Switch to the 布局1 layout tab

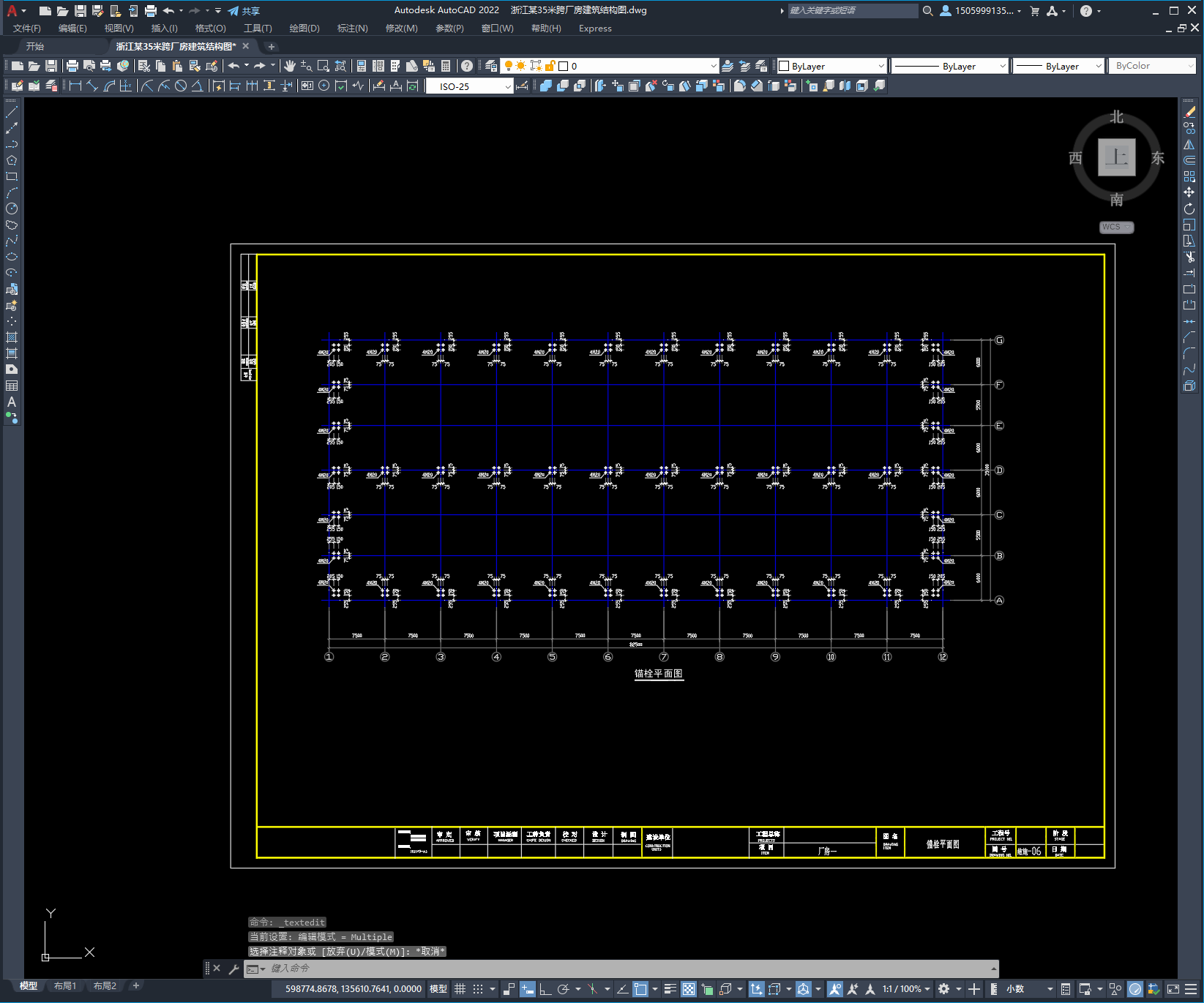64,986
